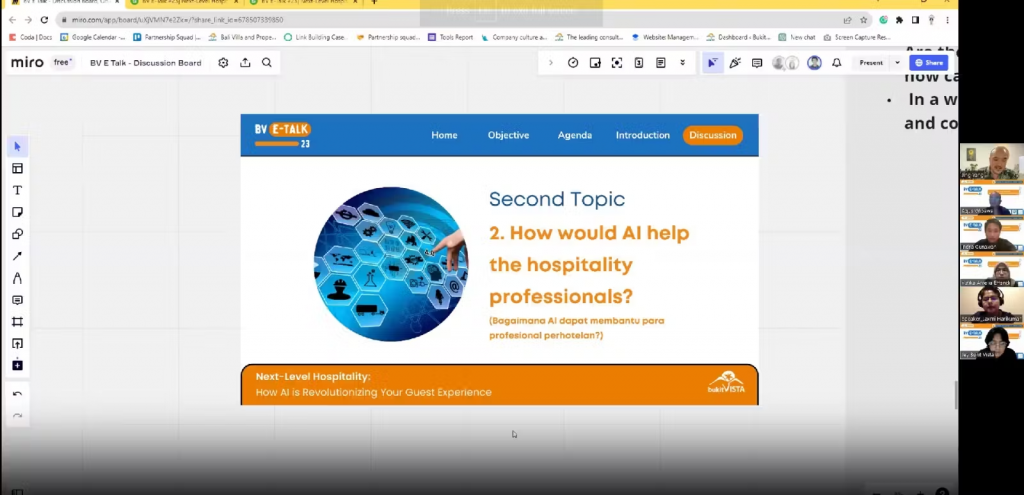Image resolution: width=1024 pixels, height=495 pixels.
Task: Bookmark this page with star icon
Action: click(x=863, y=20)
